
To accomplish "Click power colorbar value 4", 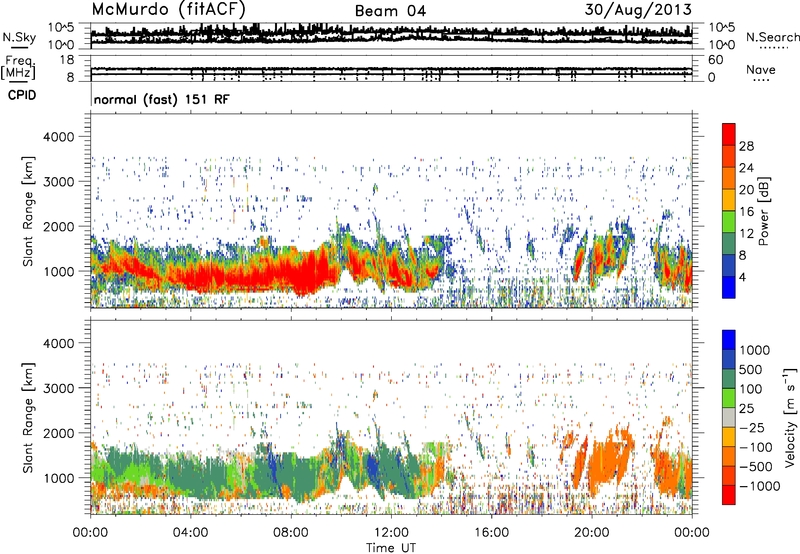I will (742, 277).
